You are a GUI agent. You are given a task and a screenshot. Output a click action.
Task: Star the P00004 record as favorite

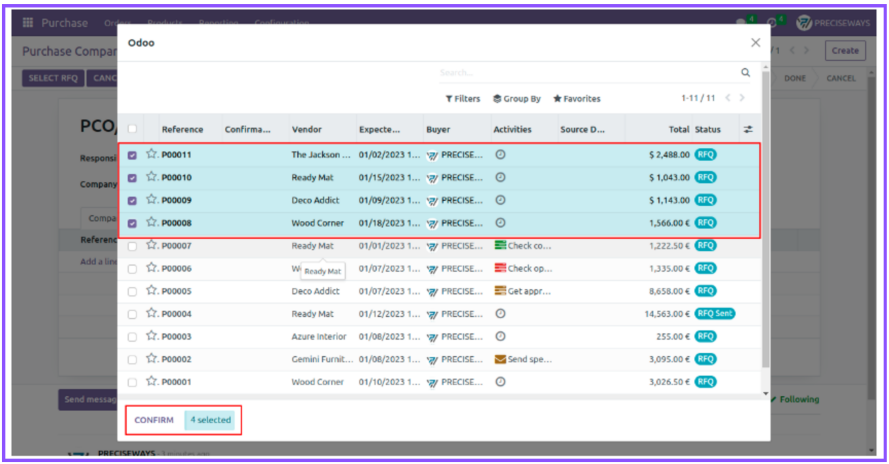coord(152,313)
